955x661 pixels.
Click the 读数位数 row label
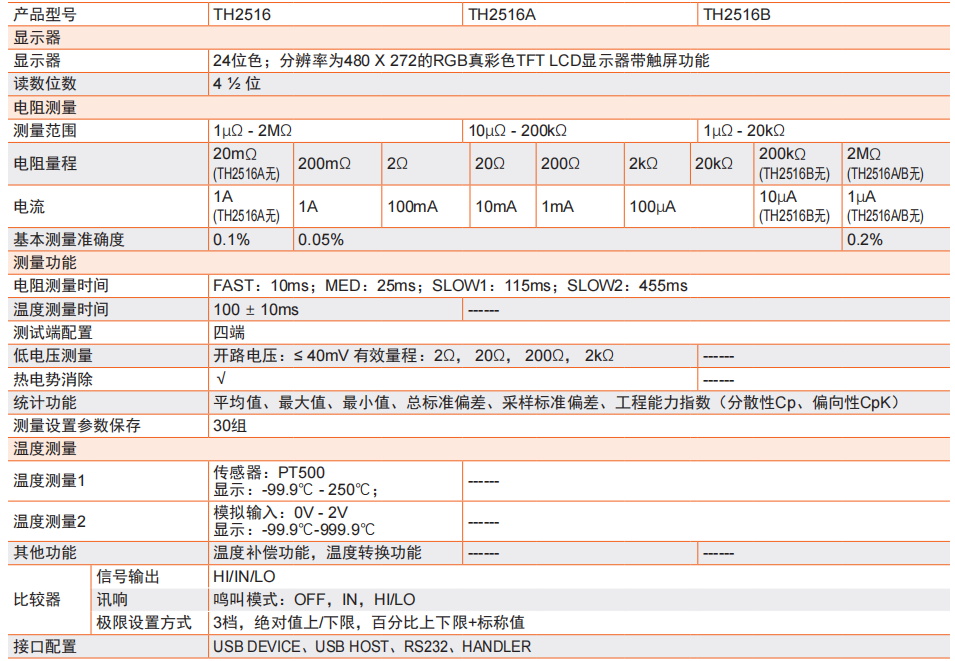point(44,84)
